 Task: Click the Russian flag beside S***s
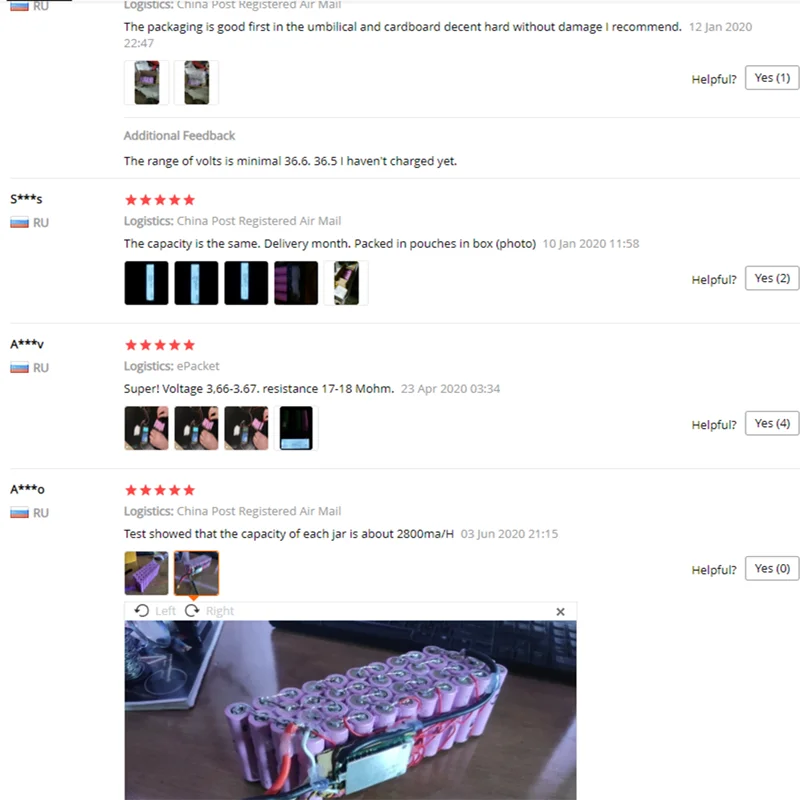point(19,223)
